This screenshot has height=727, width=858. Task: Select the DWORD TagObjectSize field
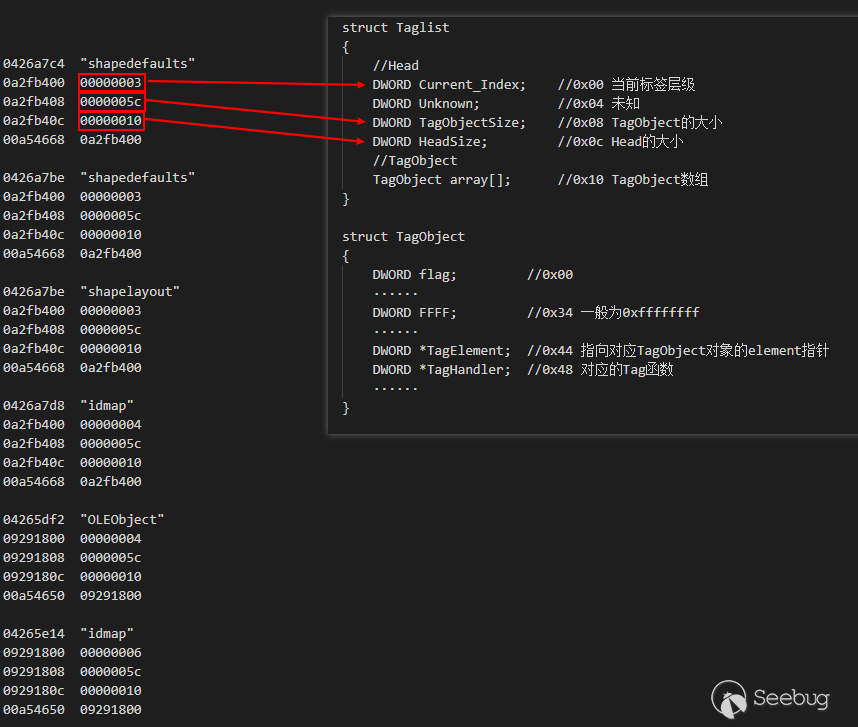(x=449, y=123)
